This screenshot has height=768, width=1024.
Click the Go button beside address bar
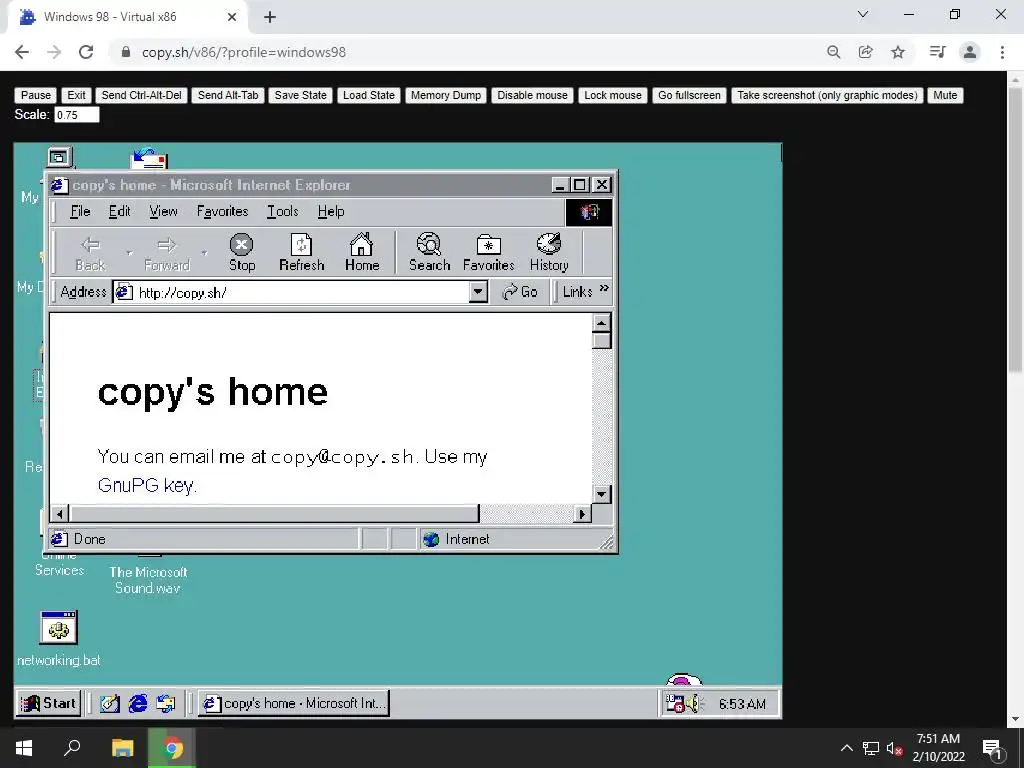pos(520,292)
